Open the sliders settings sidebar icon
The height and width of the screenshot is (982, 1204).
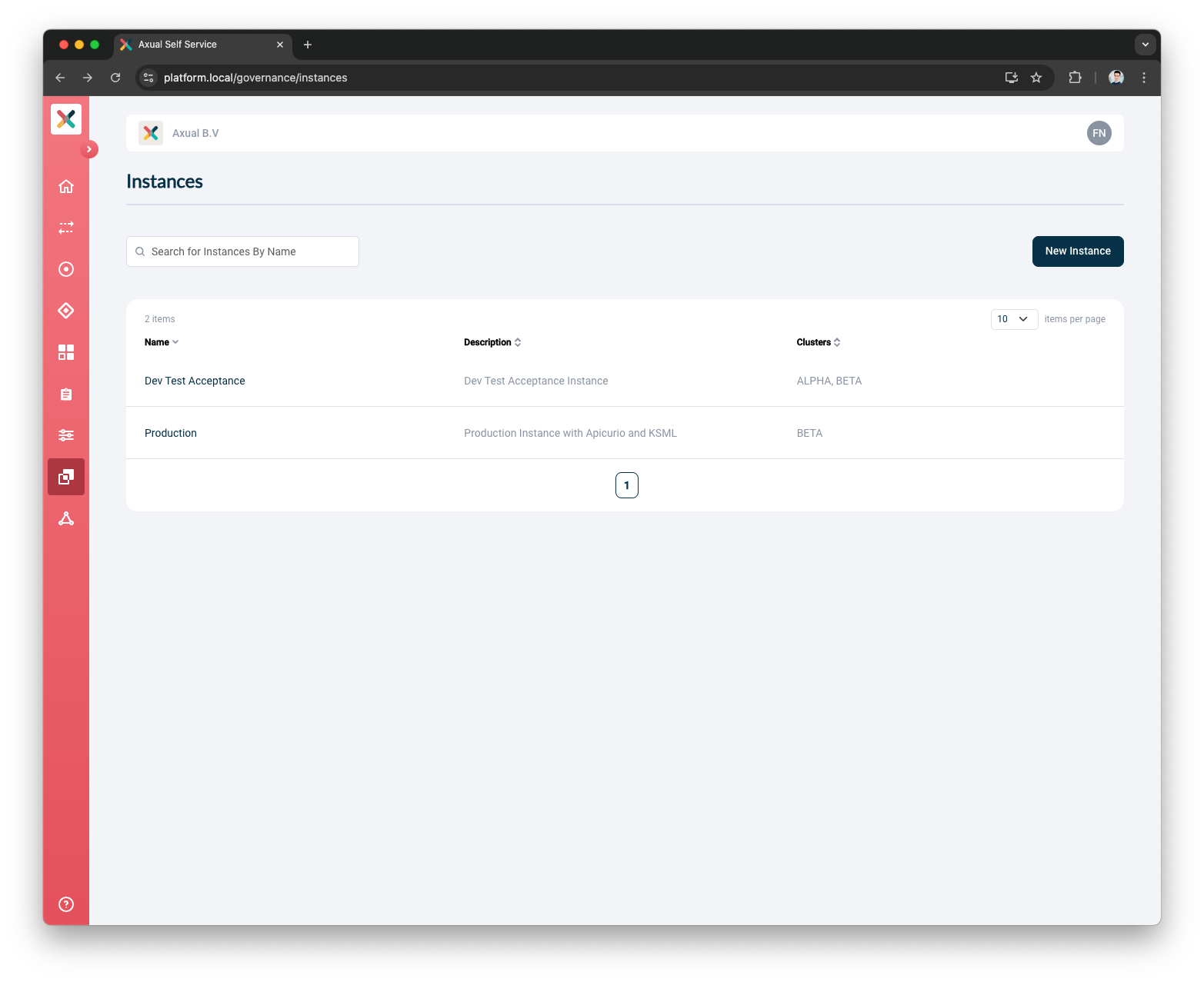[x=66, y=435]
